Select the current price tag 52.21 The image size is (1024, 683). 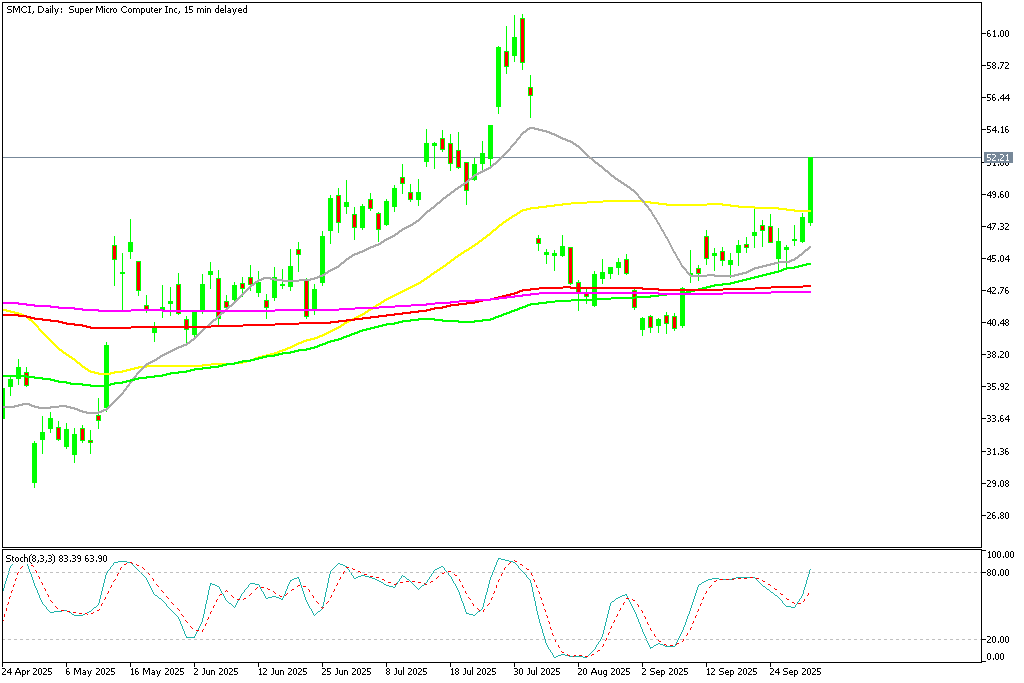(998, 158)
